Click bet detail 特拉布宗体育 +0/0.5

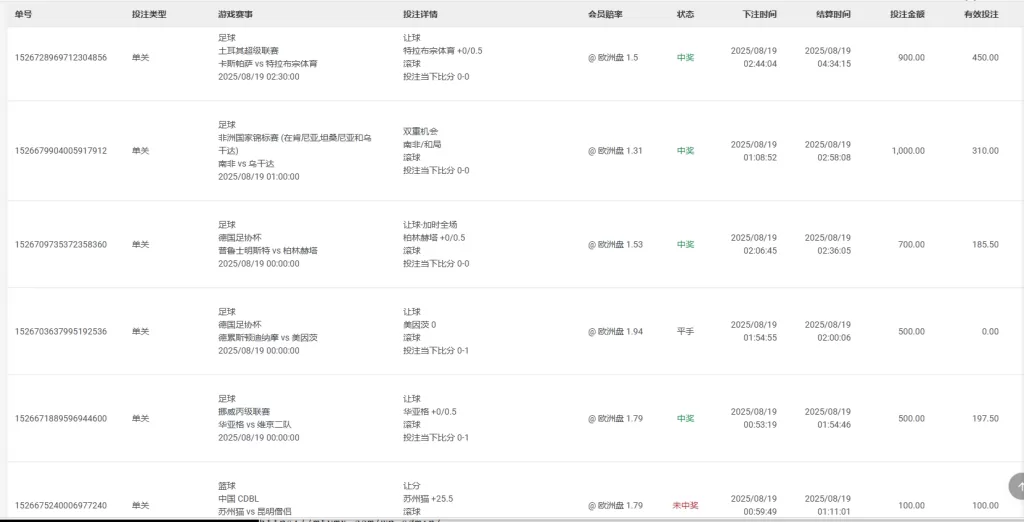click(443, 51)
